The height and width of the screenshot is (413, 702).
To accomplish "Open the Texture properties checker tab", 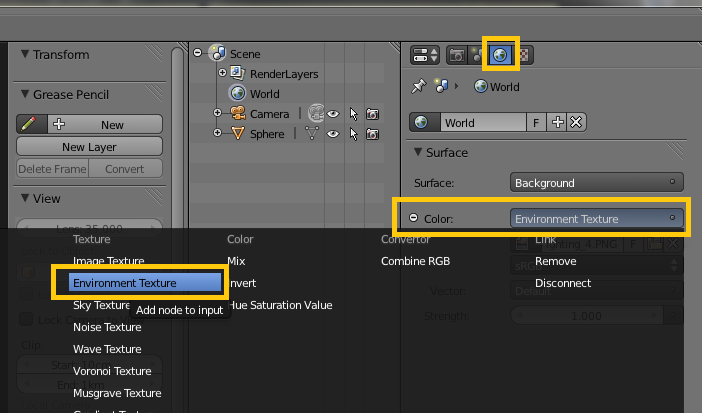I will [x=523, y=56].
